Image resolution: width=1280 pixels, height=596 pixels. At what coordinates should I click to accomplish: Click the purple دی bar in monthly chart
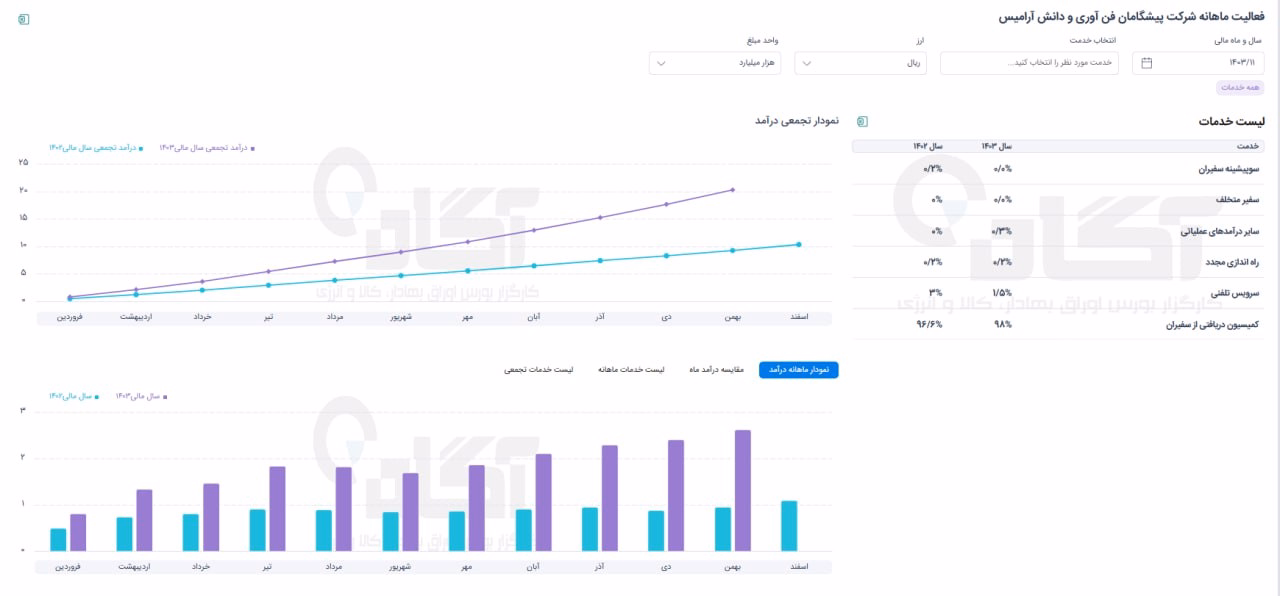[x=676, y=496]
